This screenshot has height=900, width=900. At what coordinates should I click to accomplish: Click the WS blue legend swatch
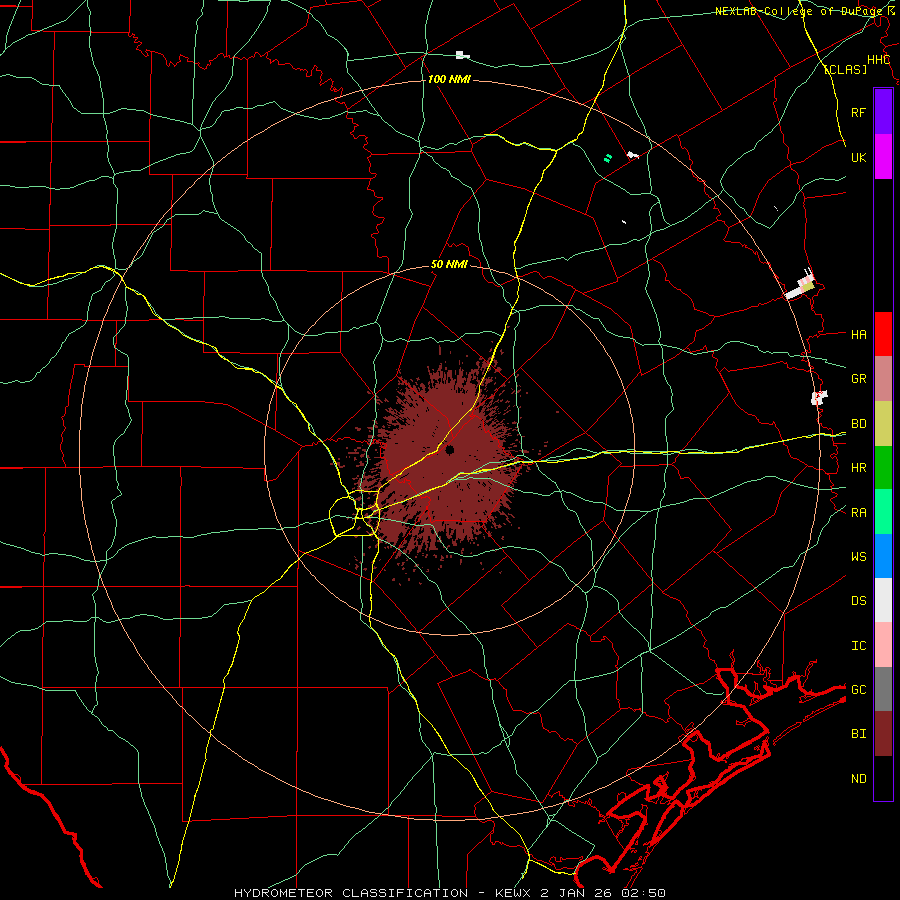point(883,556)
